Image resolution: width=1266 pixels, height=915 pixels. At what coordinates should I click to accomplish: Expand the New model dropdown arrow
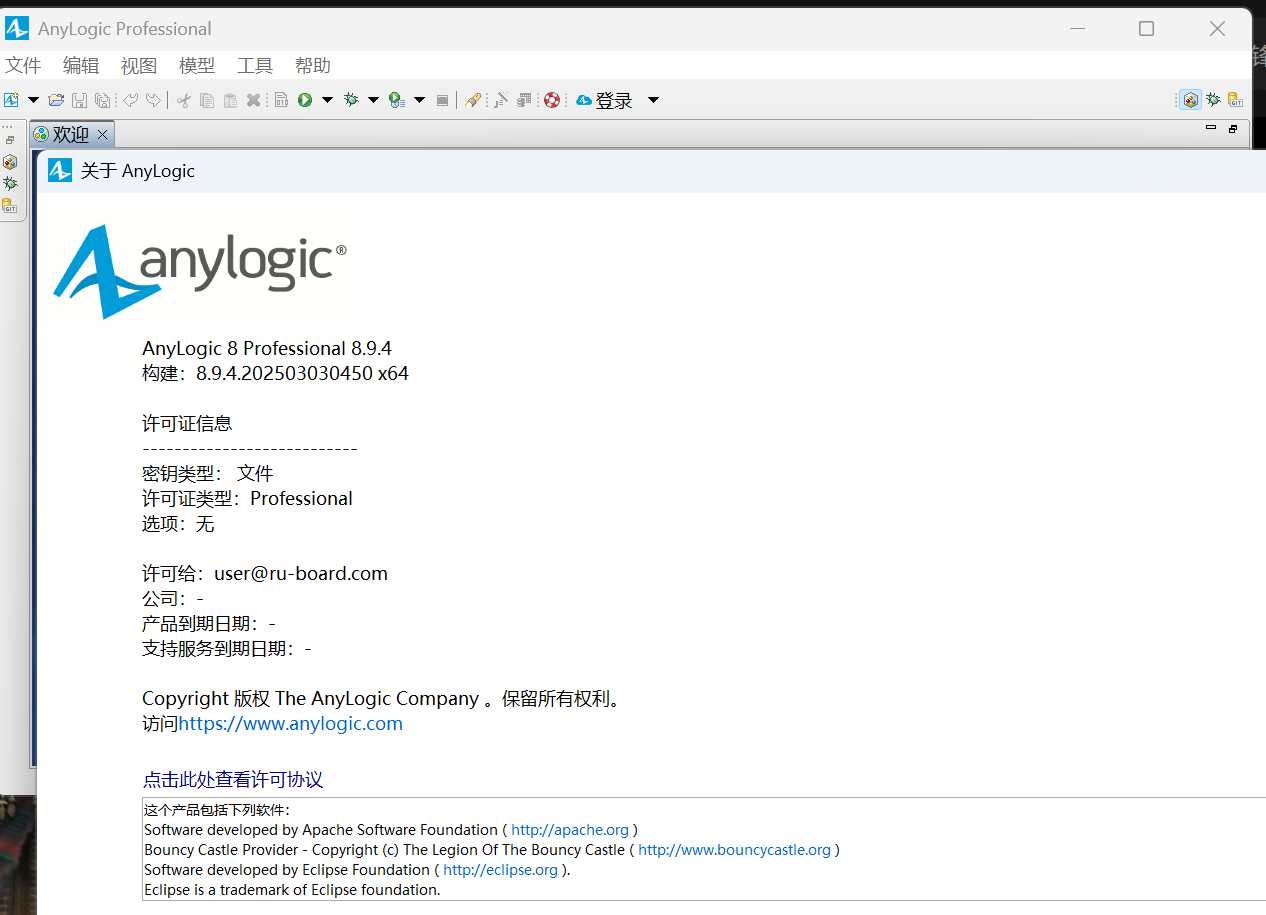[x=33, y=100]
